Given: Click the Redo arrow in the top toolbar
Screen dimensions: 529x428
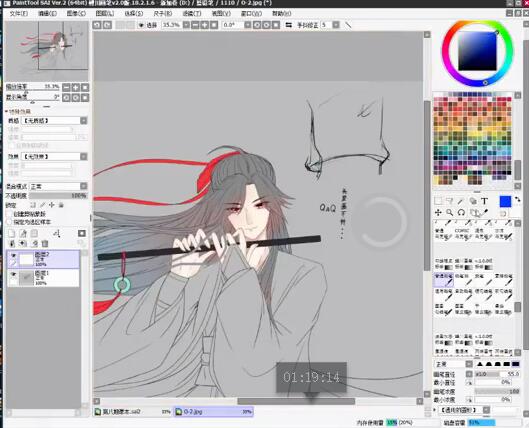Looking at the screenshot, I should [x=107, y=25].
